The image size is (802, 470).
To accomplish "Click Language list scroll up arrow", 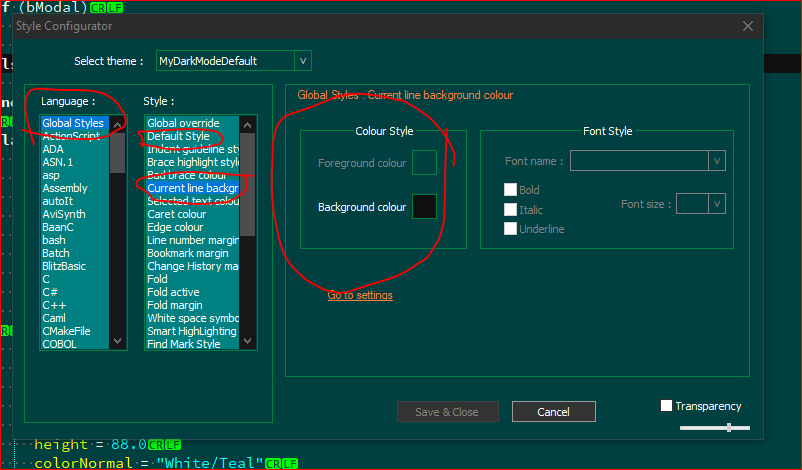I will 118,124.
